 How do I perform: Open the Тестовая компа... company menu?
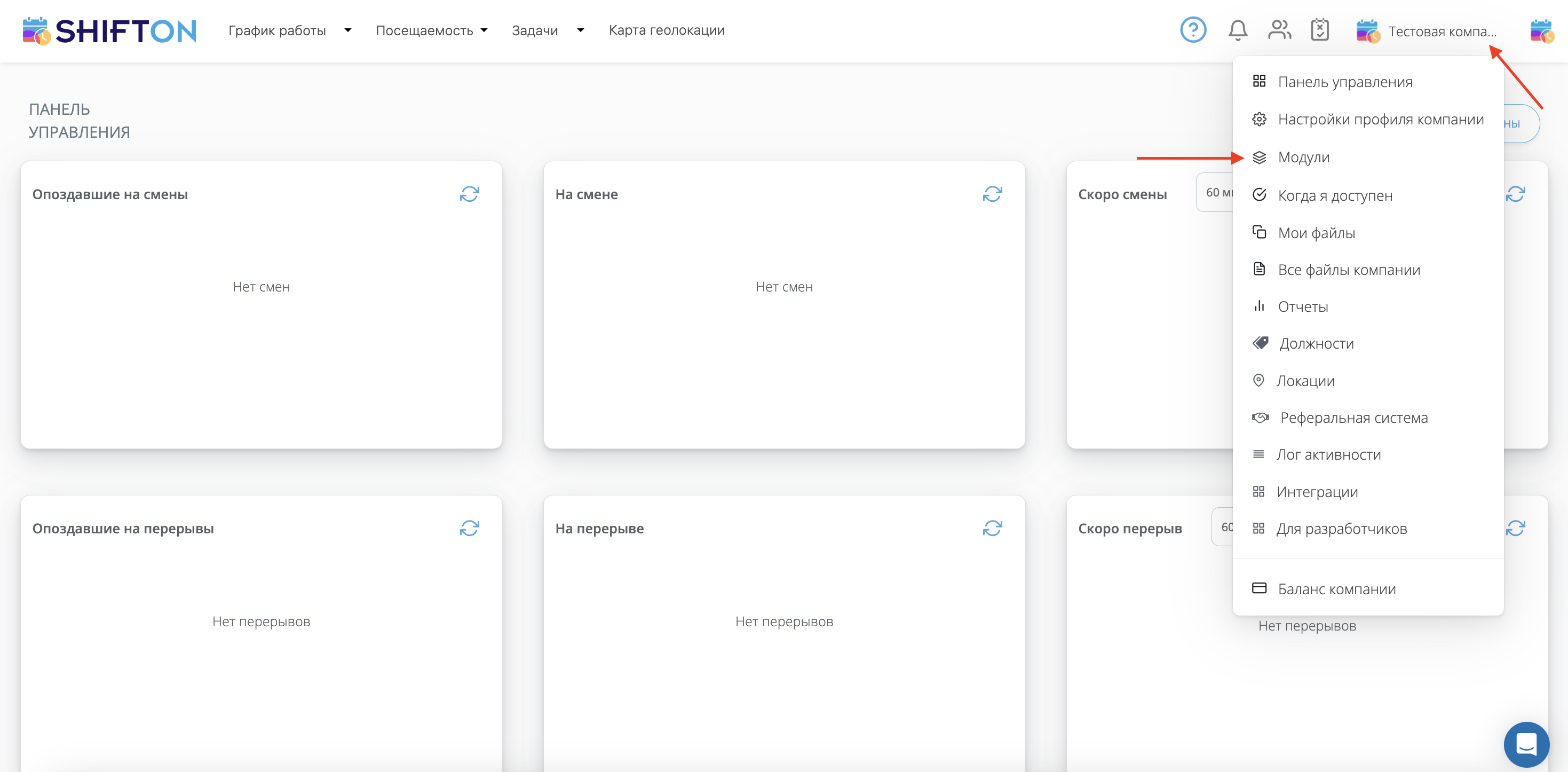pos(1442,31)
